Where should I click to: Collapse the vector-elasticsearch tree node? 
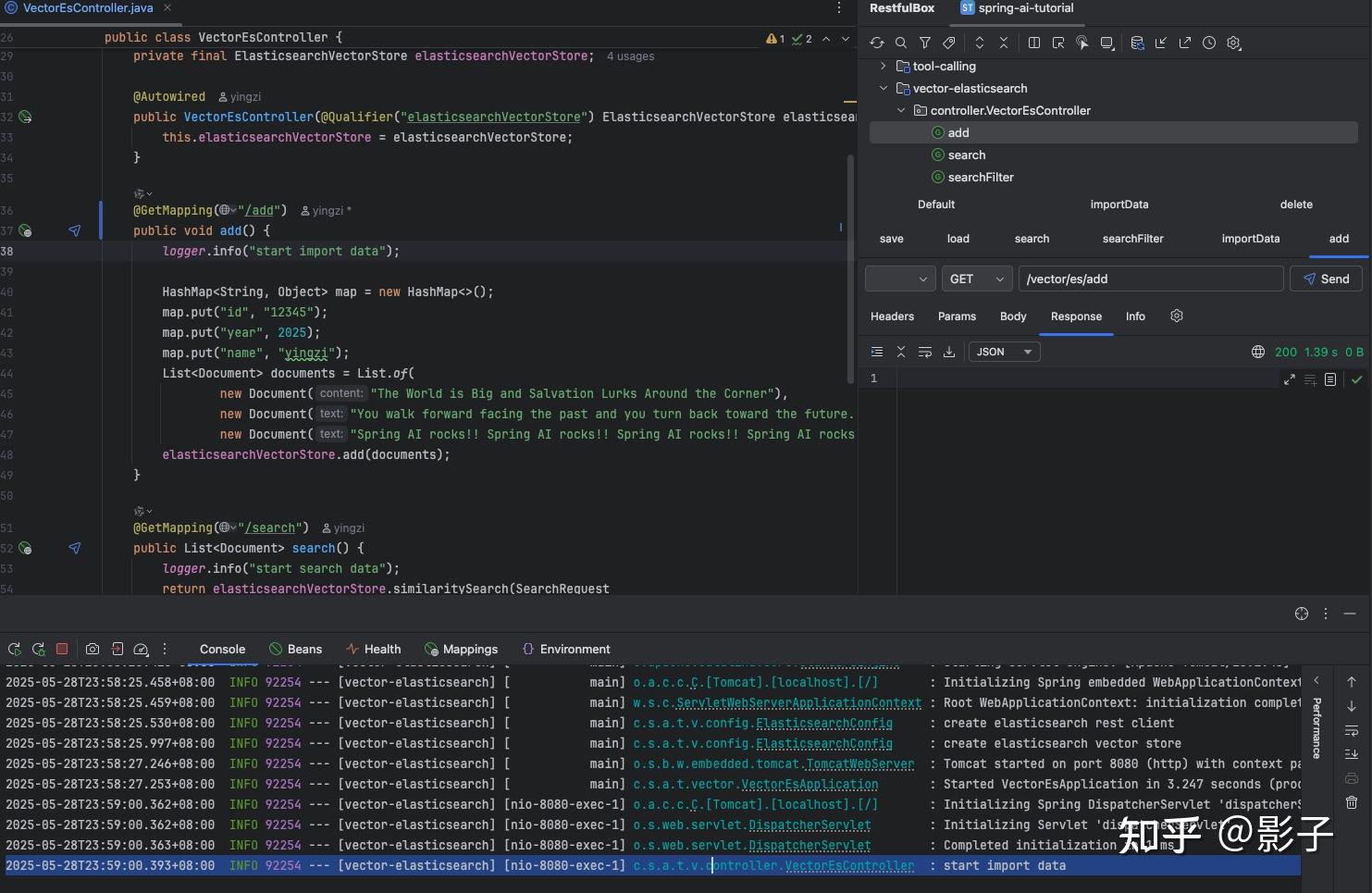coord(883,88)
